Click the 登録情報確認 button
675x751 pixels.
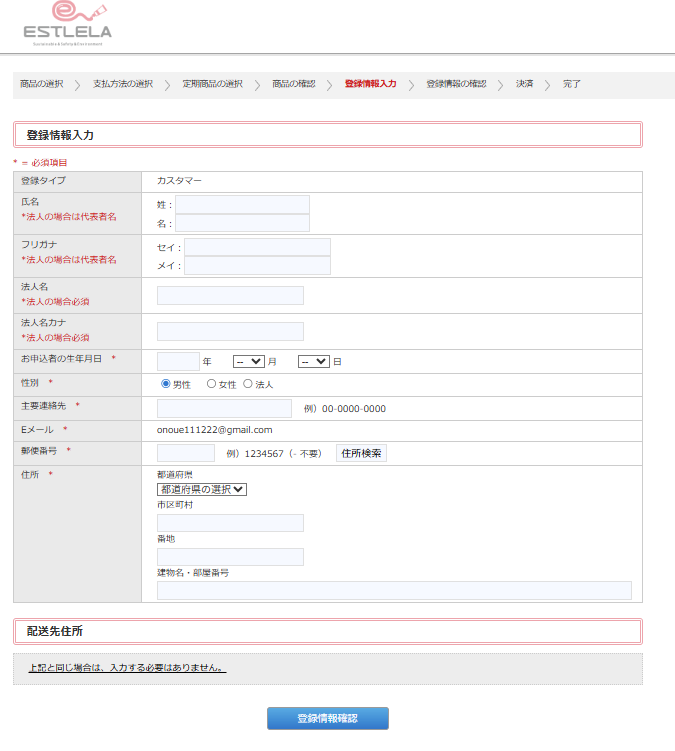(327, 719)
